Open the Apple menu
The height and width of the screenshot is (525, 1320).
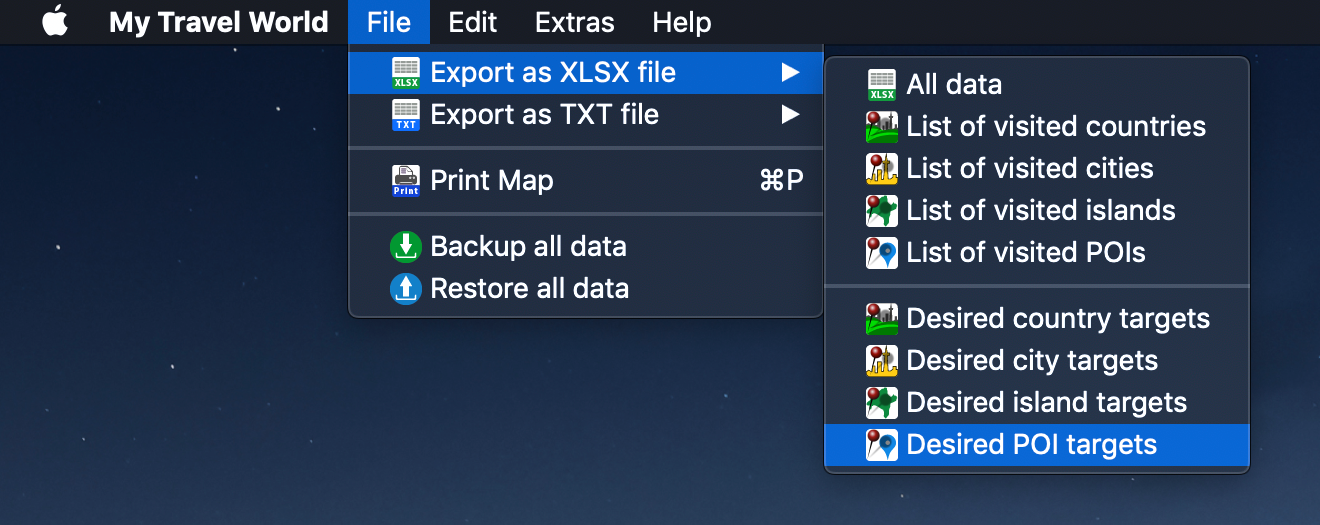[55, 22]
